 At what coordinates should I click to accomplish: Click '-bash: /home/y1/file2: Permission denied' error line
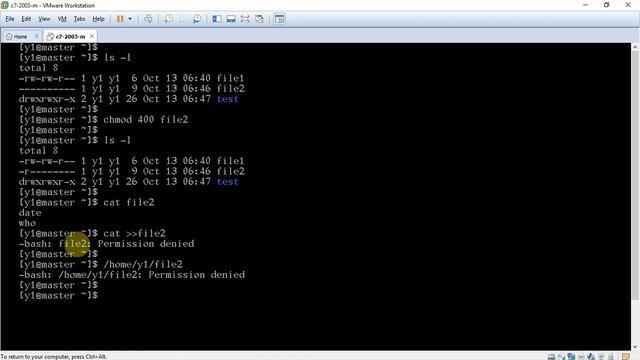pyautogui.click(x=132, y=275)
